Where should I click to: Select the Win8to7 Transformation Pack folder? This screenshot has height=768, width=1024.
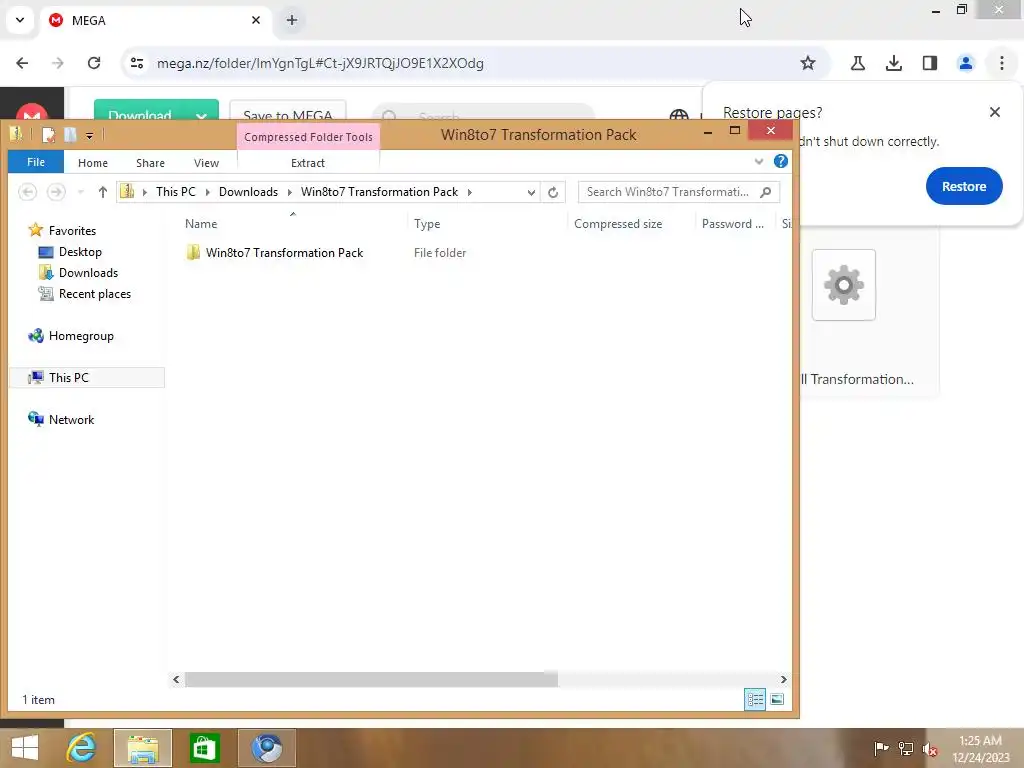pyautogui.click(x=284, y=253)
